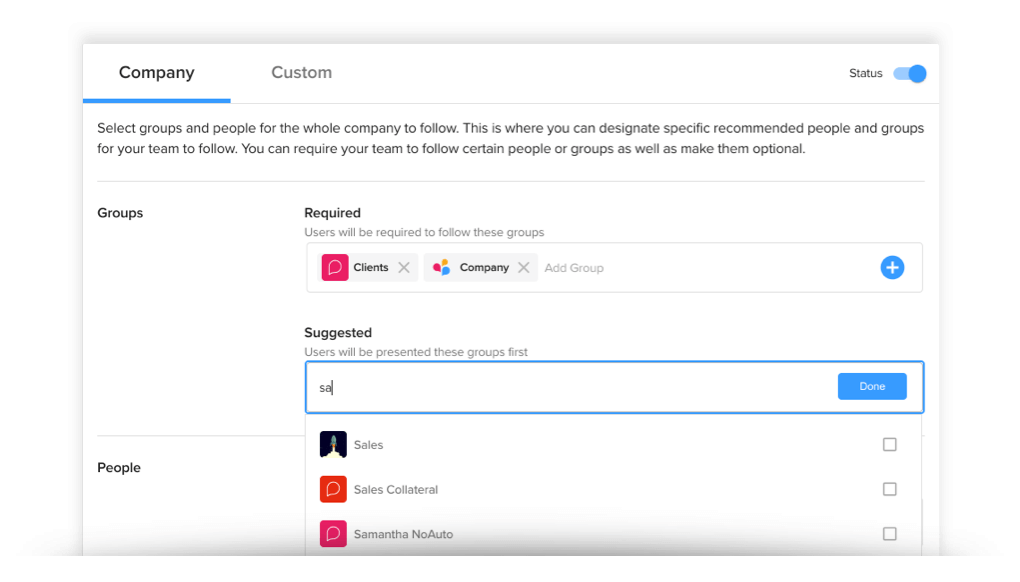
Task: Click the pink Clients group icon
Action: (x=334, y=267)
